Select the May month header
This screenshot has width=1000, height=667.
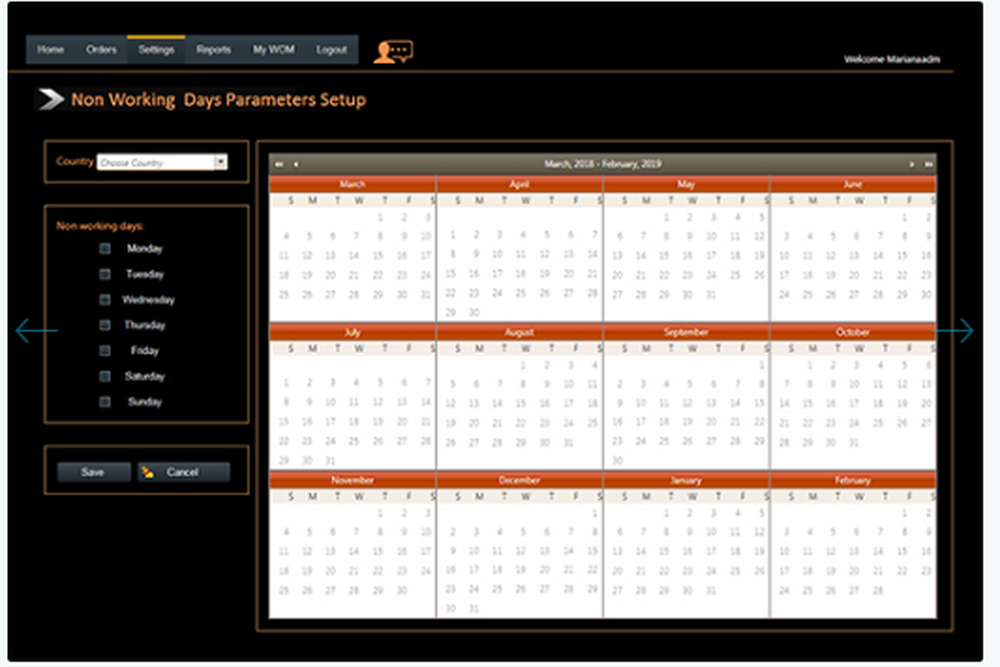[686, 184]
